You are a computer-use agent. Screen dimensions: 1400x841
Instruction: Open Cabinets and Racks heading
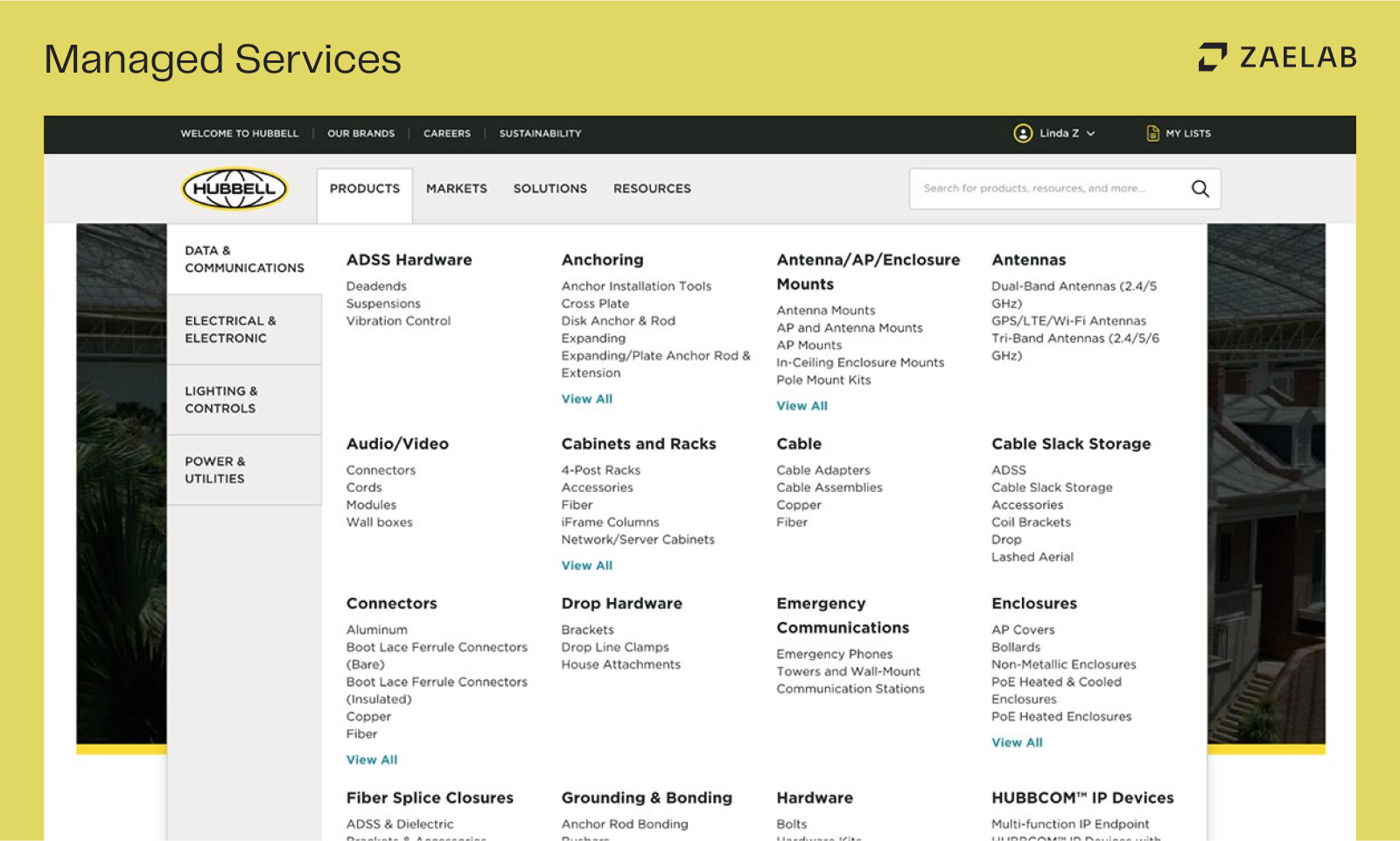pyautogui.click(x=639, y=444)
